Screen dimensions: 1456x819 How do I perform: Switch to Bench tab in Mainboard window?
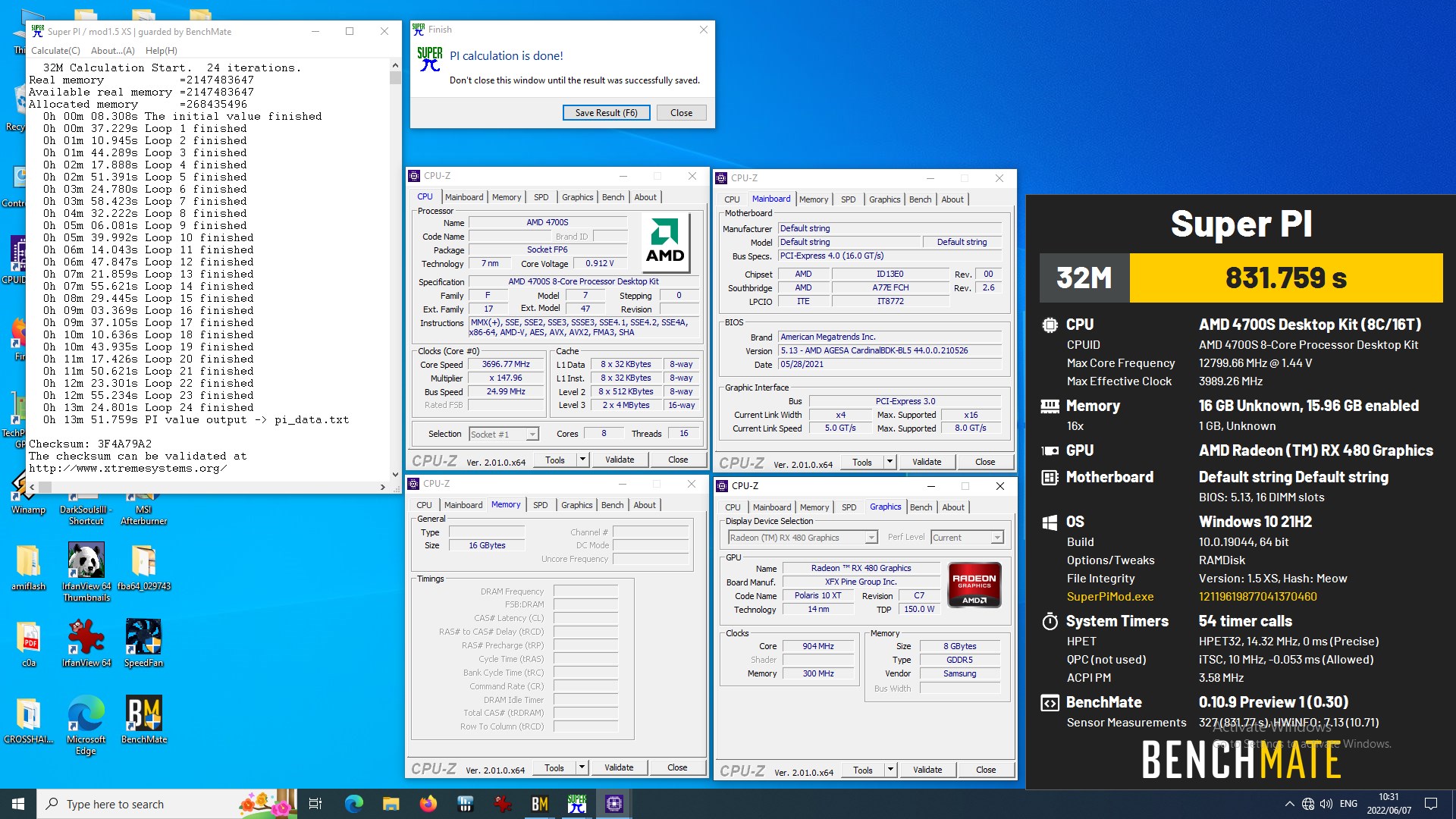point(920,199)
